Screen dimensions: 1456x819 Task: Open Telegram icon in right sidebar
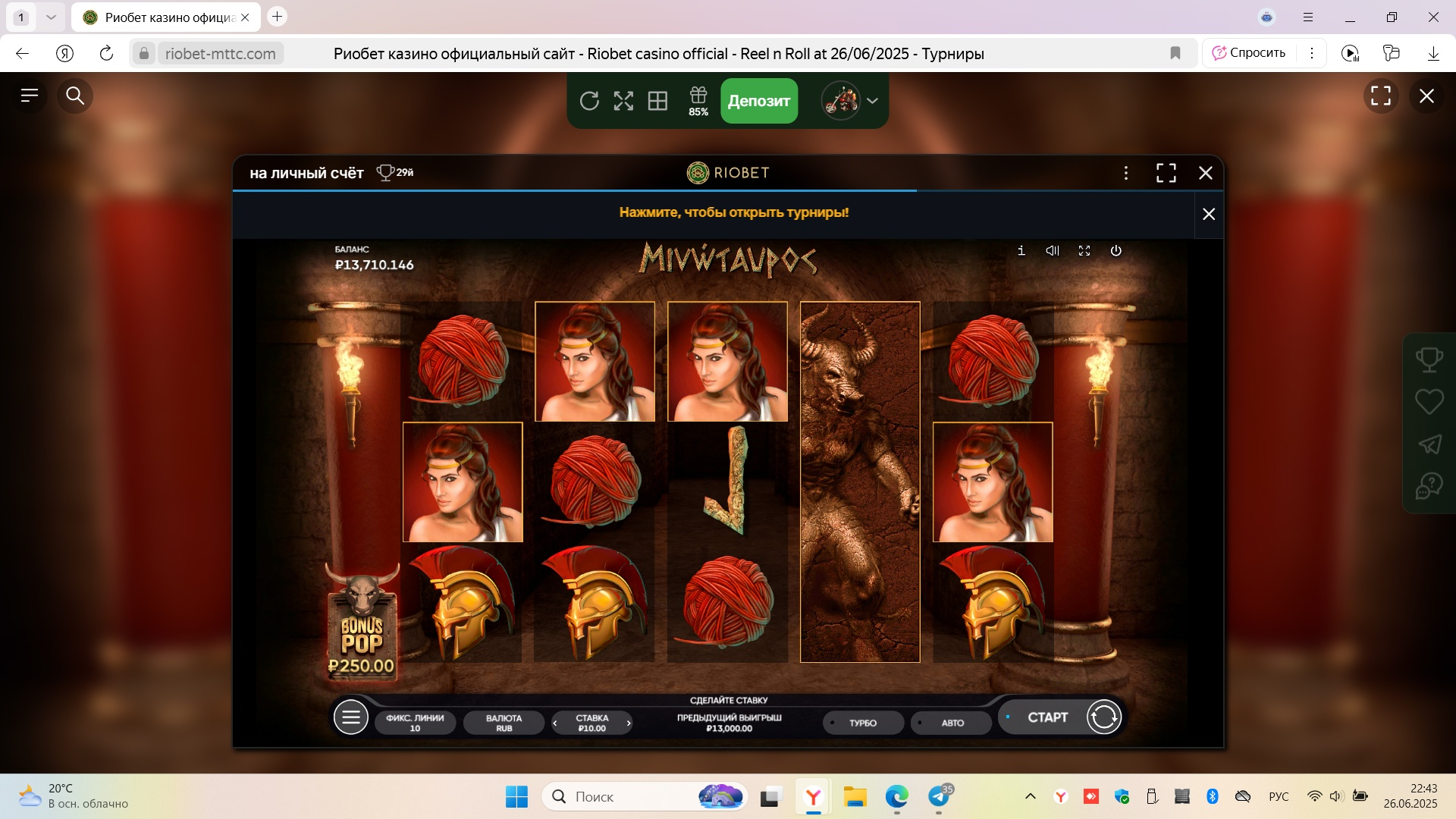tap(1429, 444)
